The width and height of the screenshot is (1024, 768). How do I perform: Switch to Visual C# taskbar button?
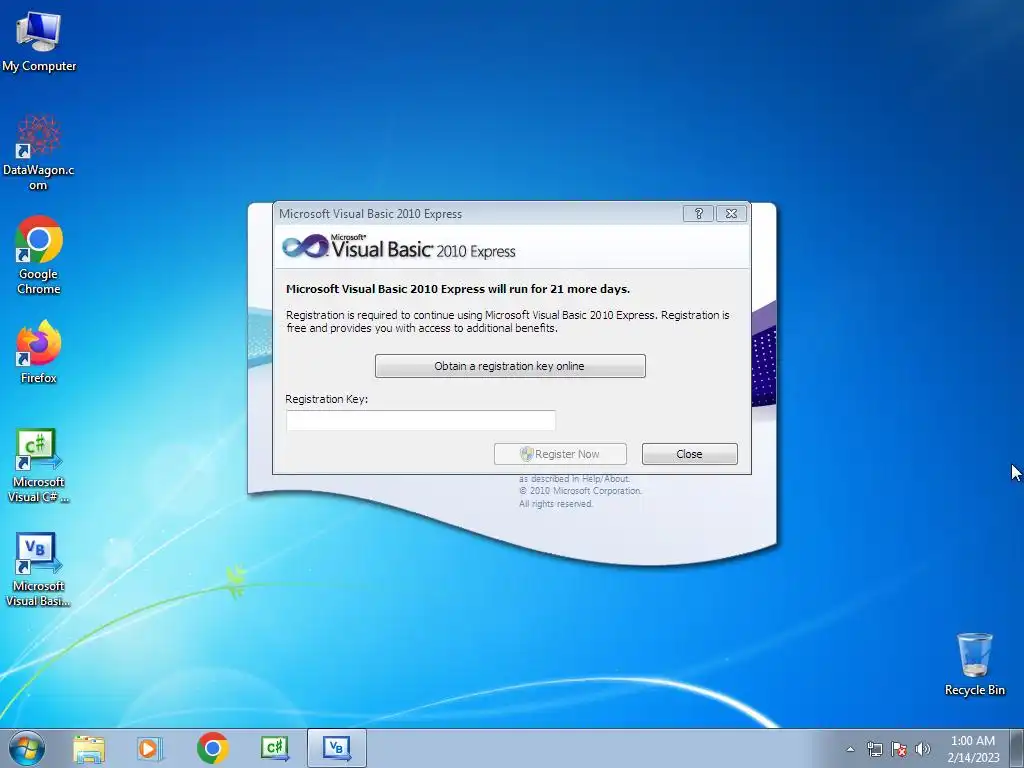(x=274, y=748)
